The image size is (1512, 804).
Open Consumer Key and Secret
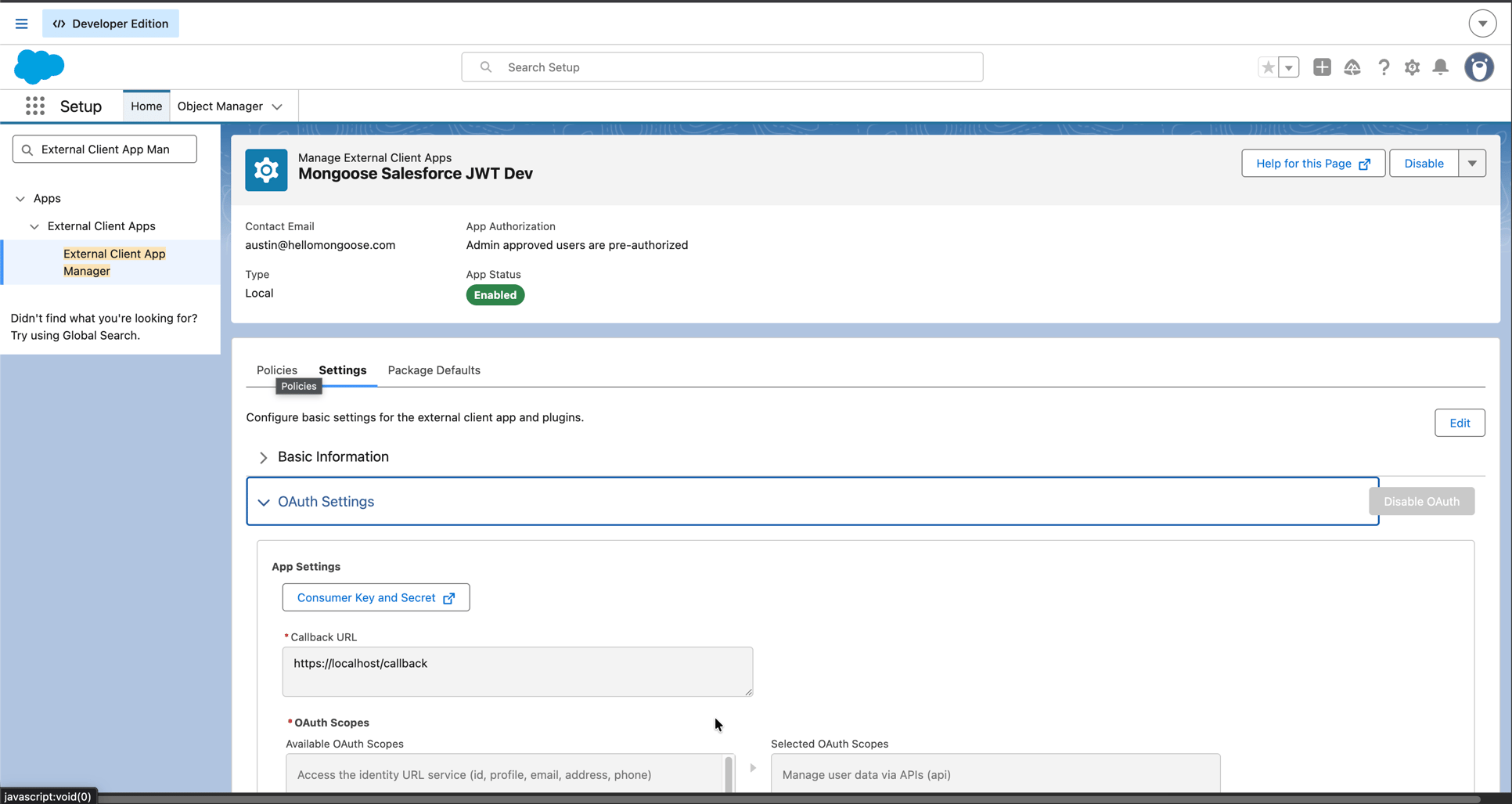point(376,597)
